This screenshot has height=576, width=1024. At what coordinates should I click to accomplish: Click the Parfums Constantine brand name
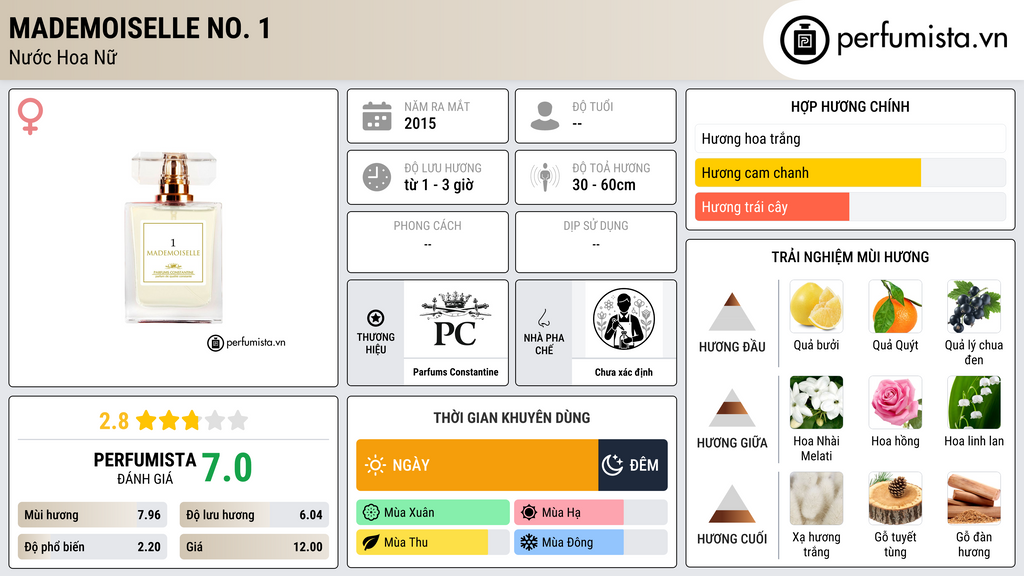coord(455,372)
